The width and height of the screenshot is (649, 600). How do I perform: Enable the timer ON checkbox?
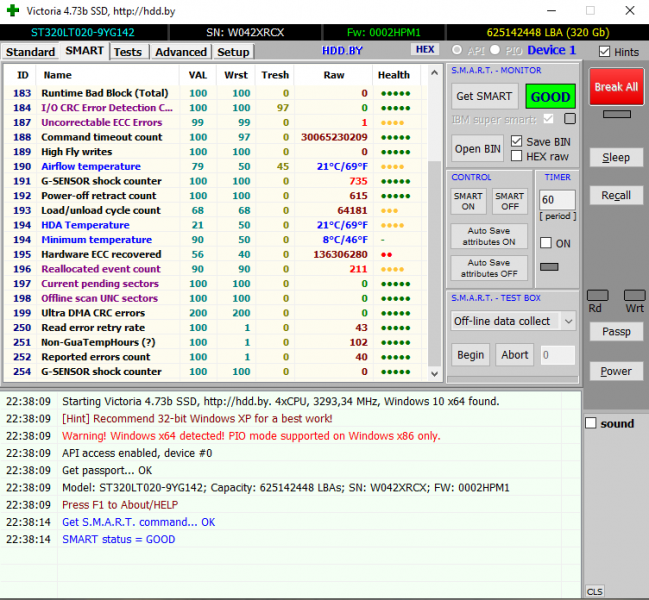tap(546, 243)
